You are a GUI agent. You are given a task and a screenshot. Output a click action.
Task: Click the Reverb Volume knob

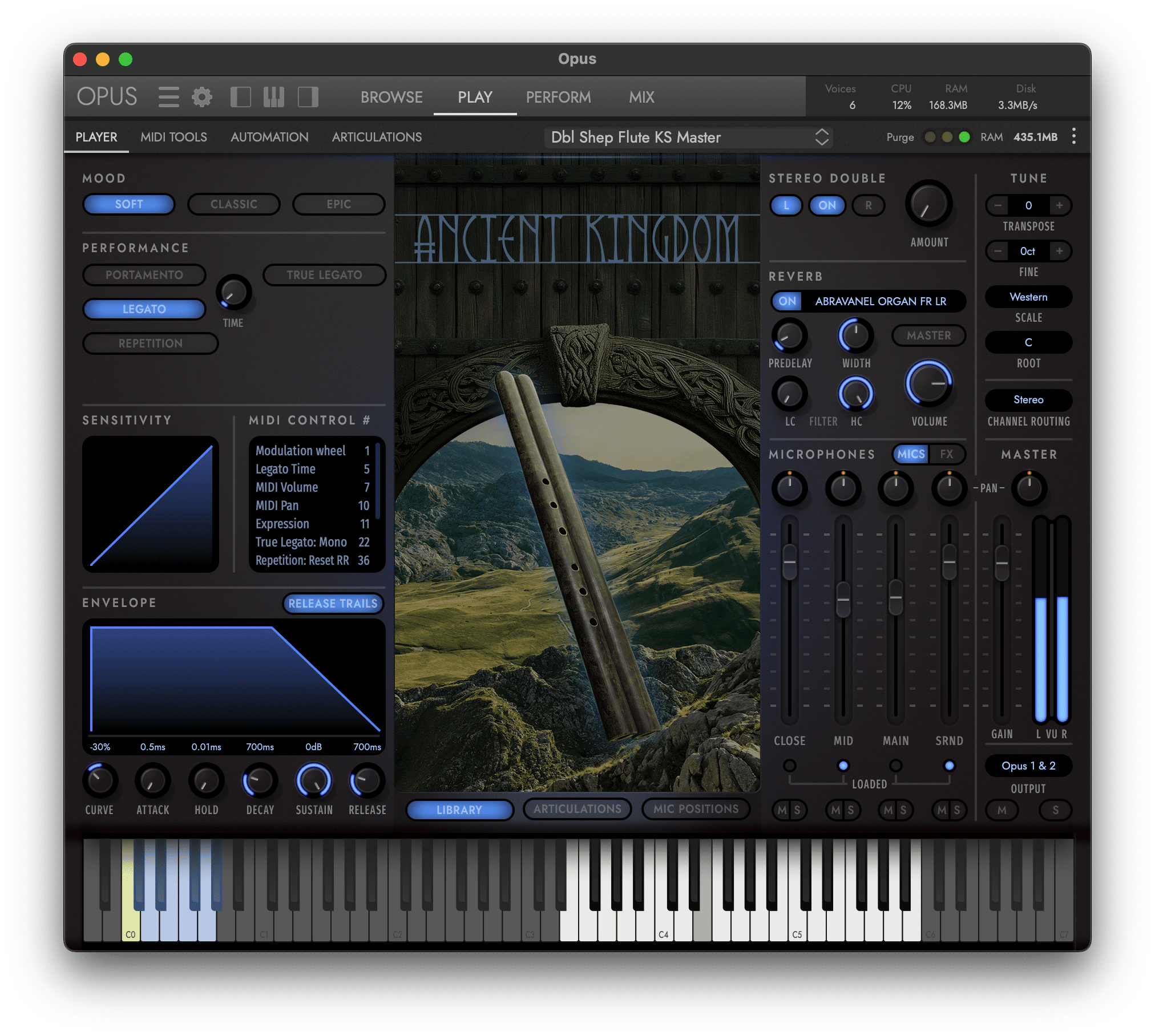pyautogui.click(x=928, y=383)
